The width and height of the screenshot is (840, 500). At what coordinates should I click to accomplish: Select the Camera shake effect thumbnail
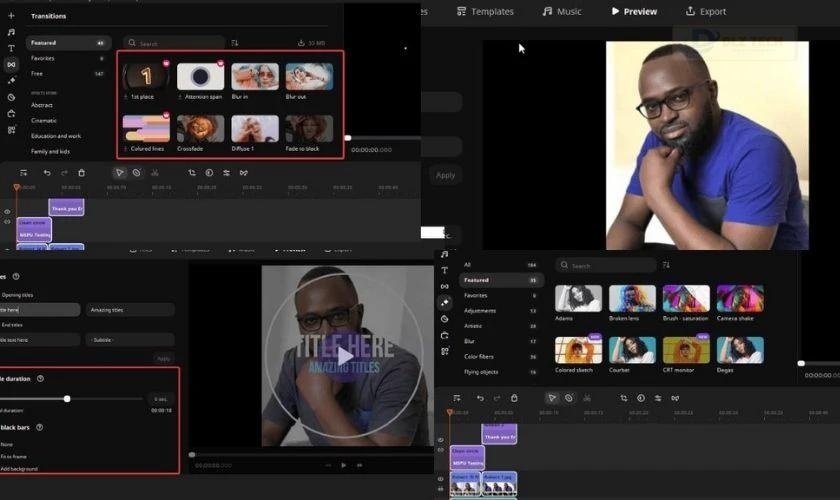[740, 298]
